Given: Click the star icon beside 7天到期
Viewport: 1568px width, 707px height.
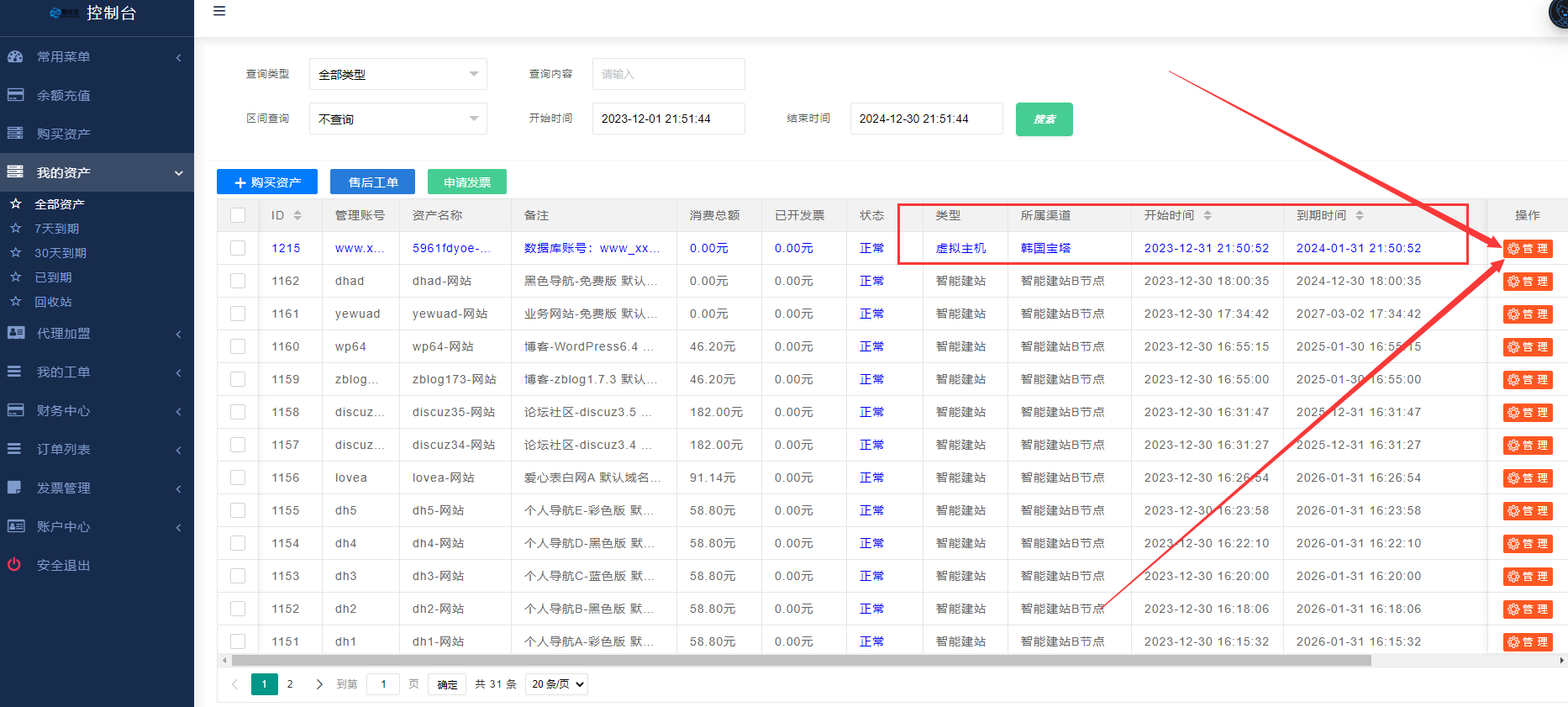Looking at the screenshot, I should pos(15,229).
